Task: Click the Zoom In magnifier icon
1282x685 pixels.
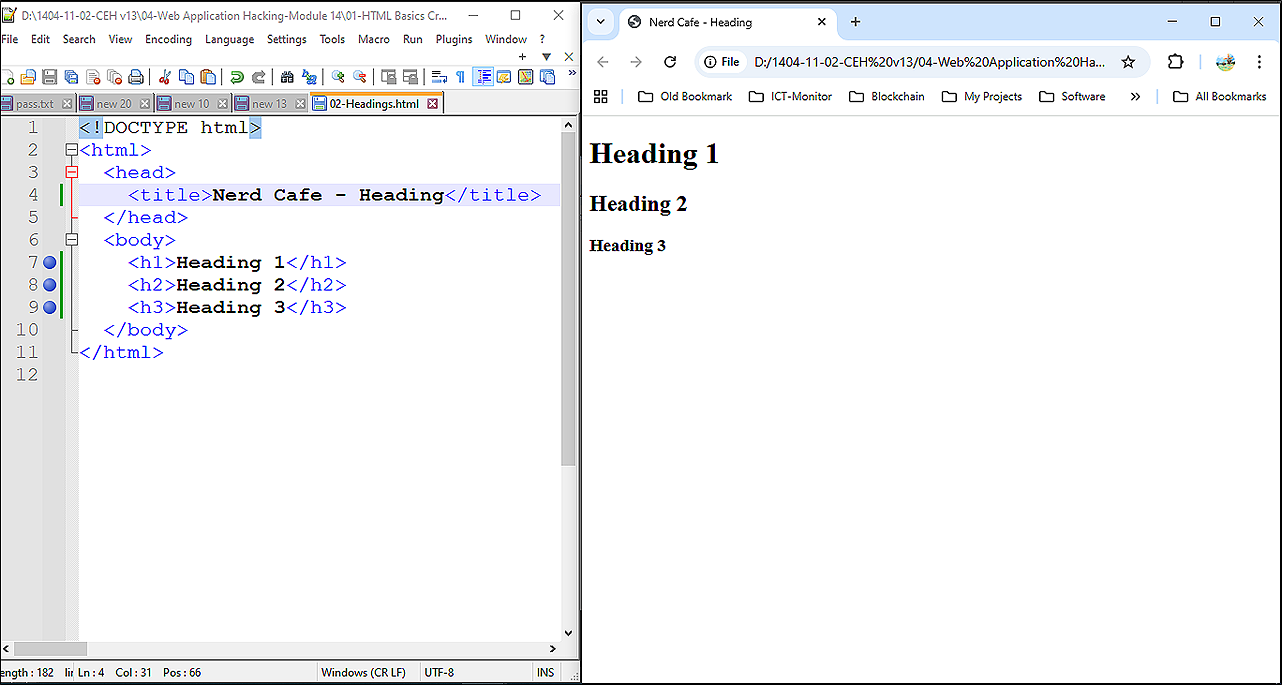Action: pos(338,77)
